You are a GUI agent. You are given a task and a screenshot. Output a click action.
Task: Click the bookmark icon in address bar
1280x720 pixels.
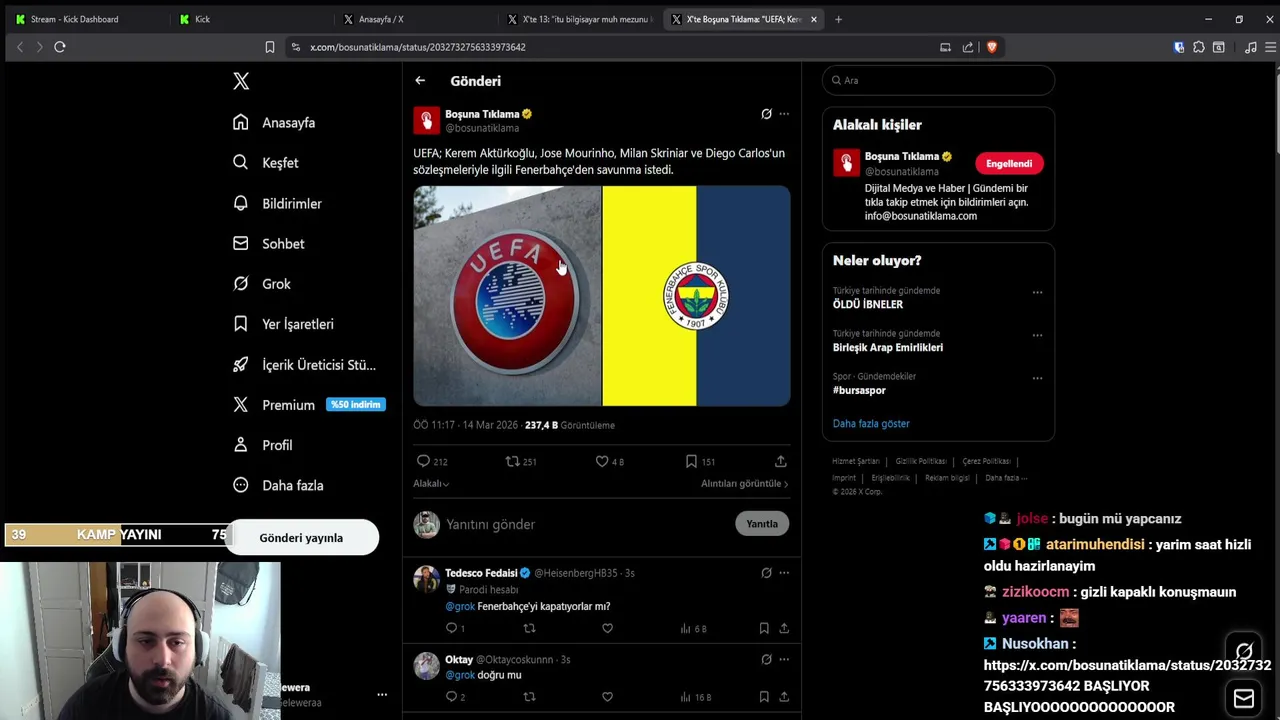tap(270, 47)
